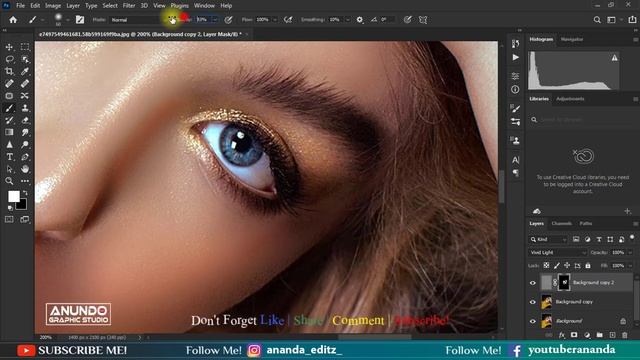
Task: Select the Clone Stamp tool
Action: point(25,108)
